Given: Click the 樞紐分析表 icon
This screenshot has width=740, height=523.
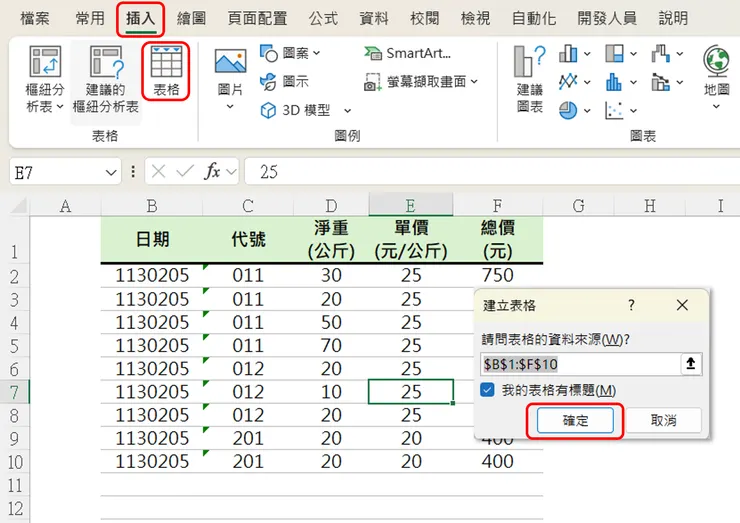Looking at the screenshot, I should (45, 61).
